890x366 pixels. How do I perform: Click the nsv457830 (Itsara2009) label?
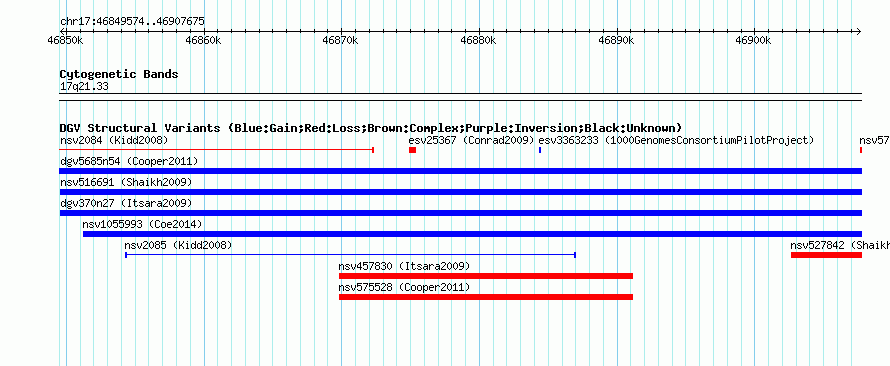pos(404,266)
